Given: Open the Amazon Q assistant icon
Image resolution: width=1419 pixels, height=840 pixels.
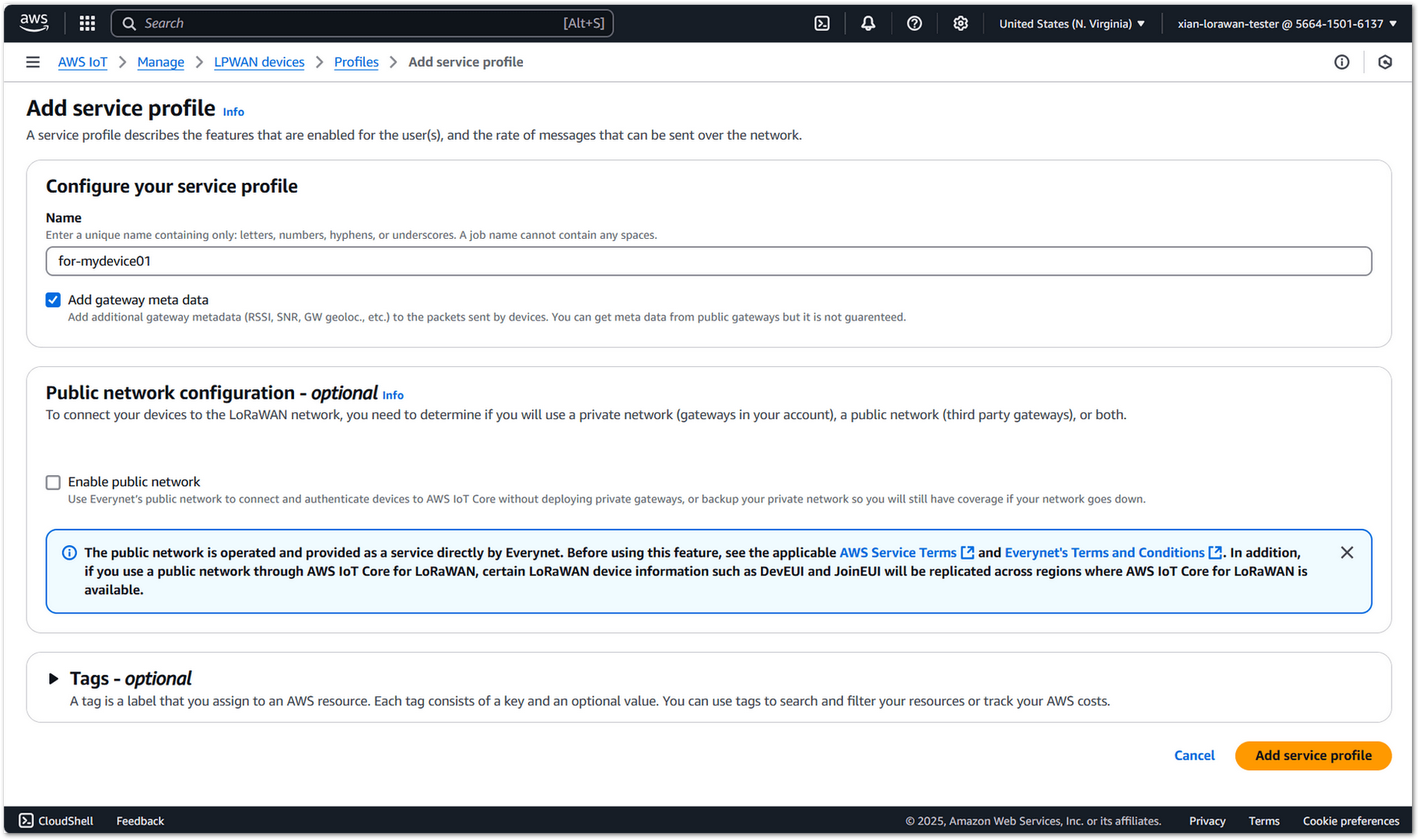Looking at the screenshot, I should (x=1386, y=61).
